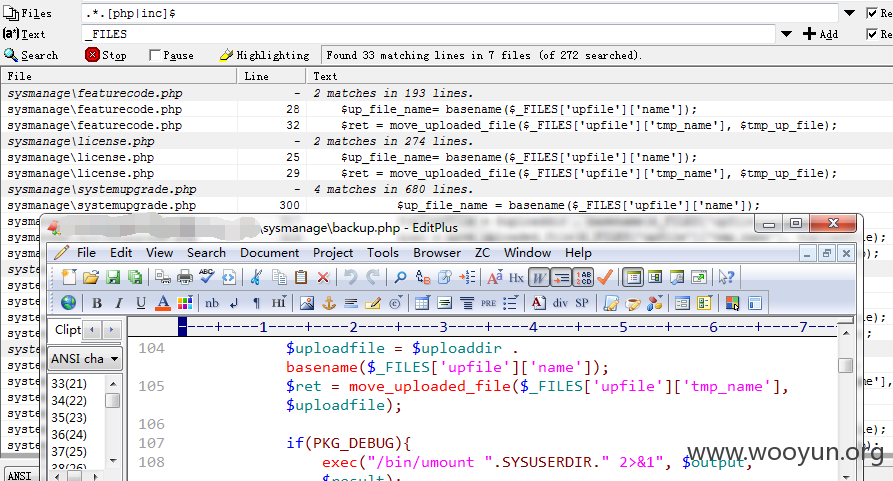Open the color palette dropdown icon
The image size is (893, 481).
(185, 303)
